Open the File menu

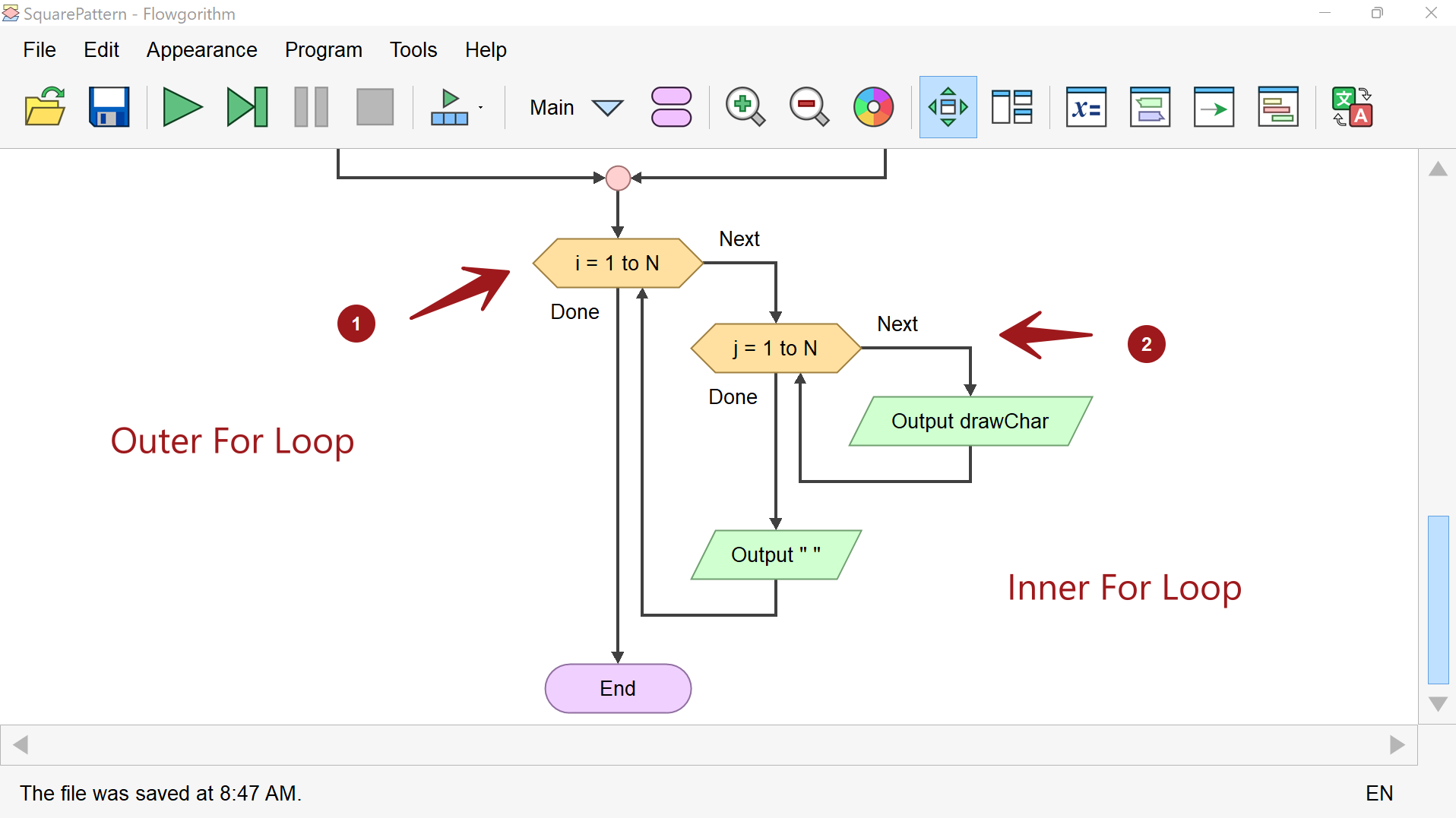pyautogui.click(x=40, y=49)
